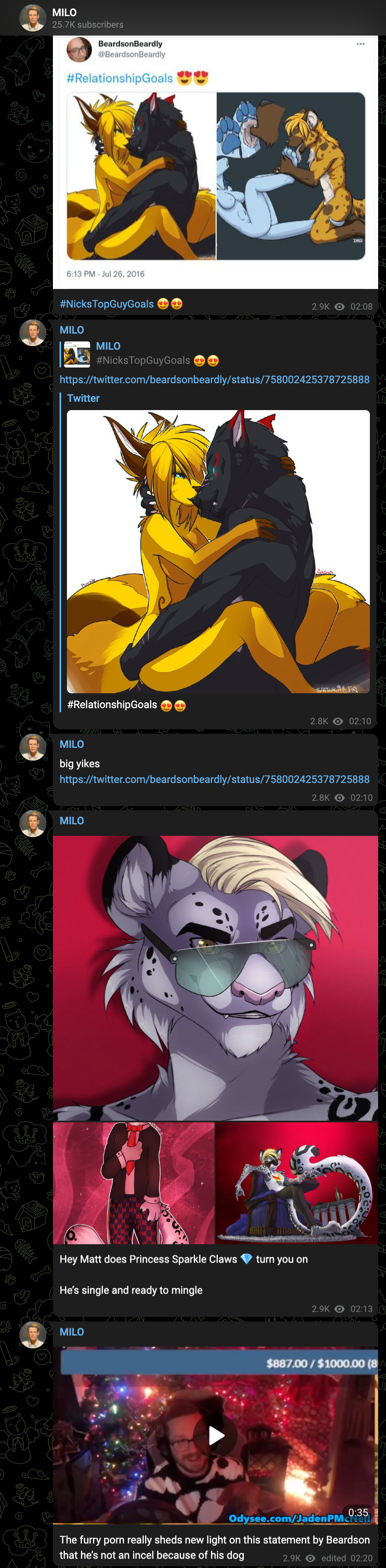The height and width of the screenshot is (1568, 386).
Task: Click MILO avatar beside the video message
Action: tap(33, 1335)
